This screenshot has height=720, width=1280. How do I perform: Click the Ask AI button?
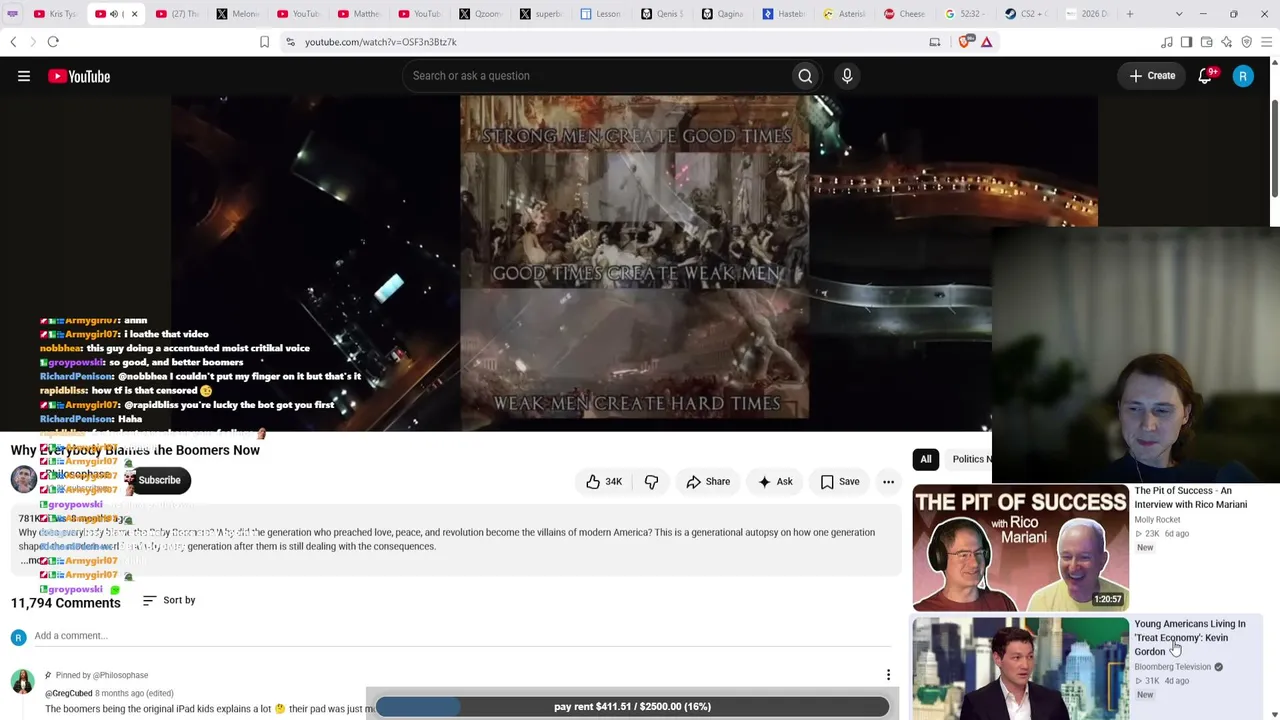[775, 482]
